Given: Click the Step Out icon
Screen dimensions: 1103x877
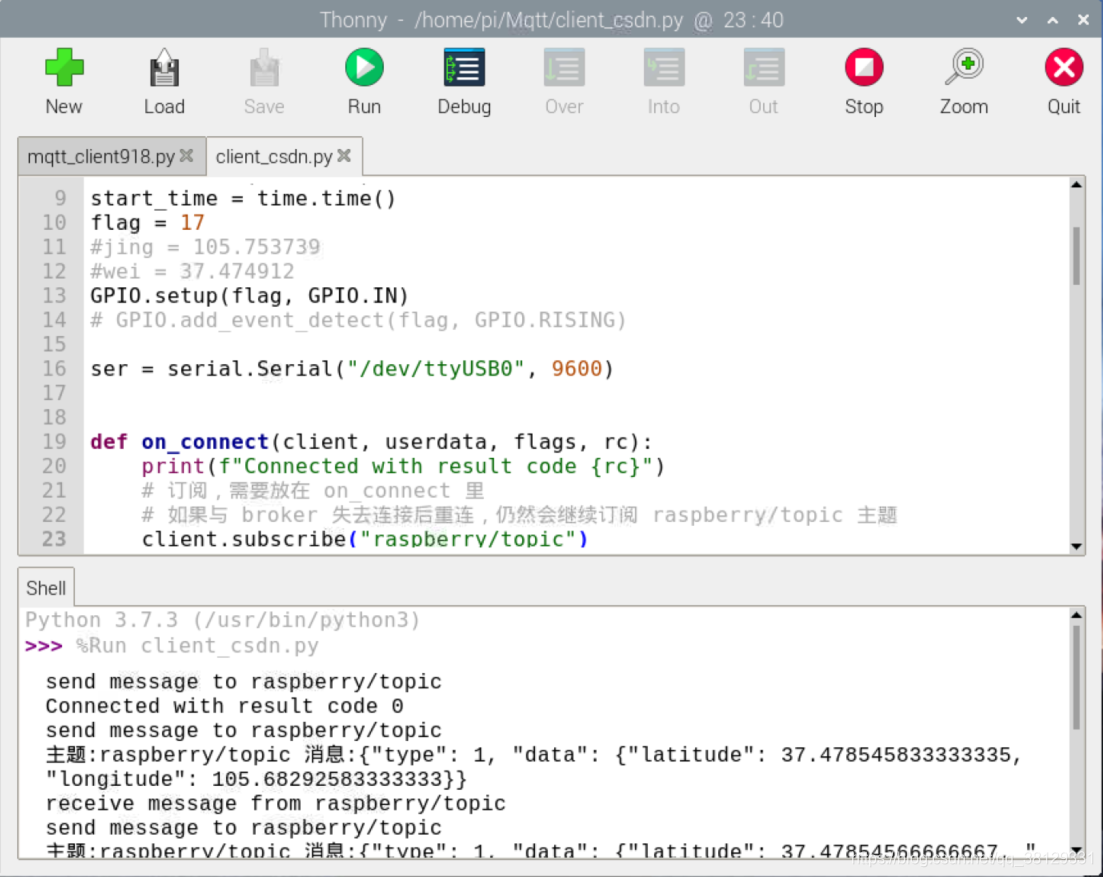Looking at the screenshot, I should [x=764, y=68].
